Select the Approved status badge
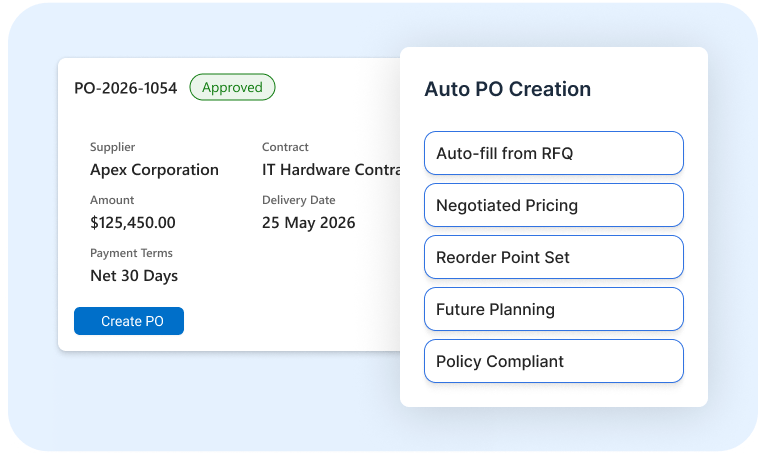Viewport: 760px width, 453px height. [232, 87]
